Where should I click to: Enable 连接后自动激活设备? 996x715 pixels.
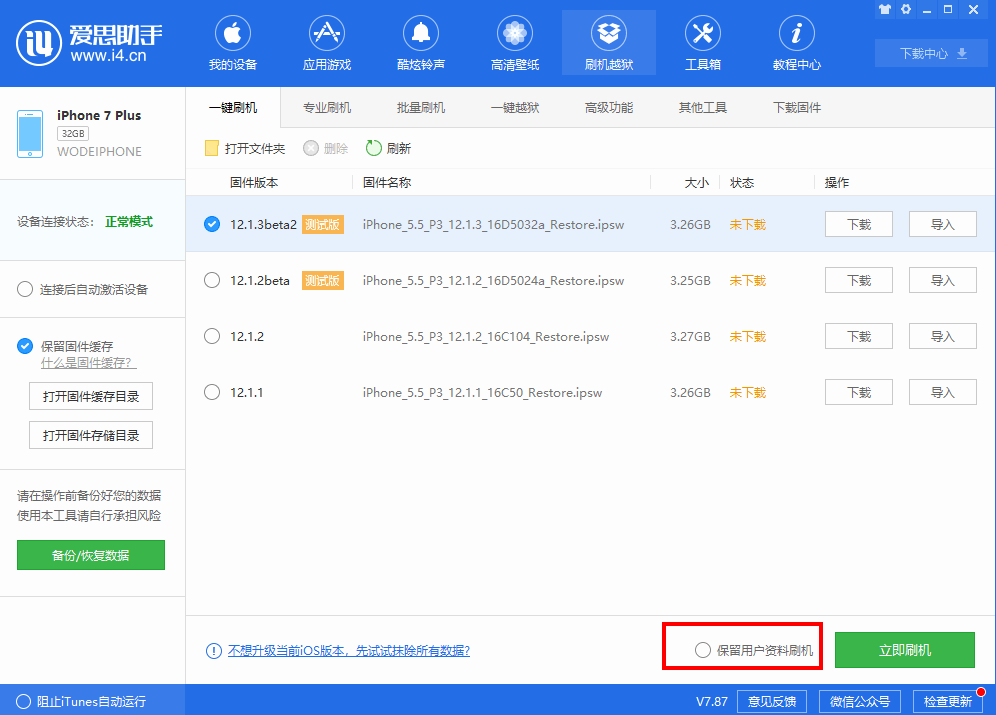pyautogui.click(x=23, y=289)
